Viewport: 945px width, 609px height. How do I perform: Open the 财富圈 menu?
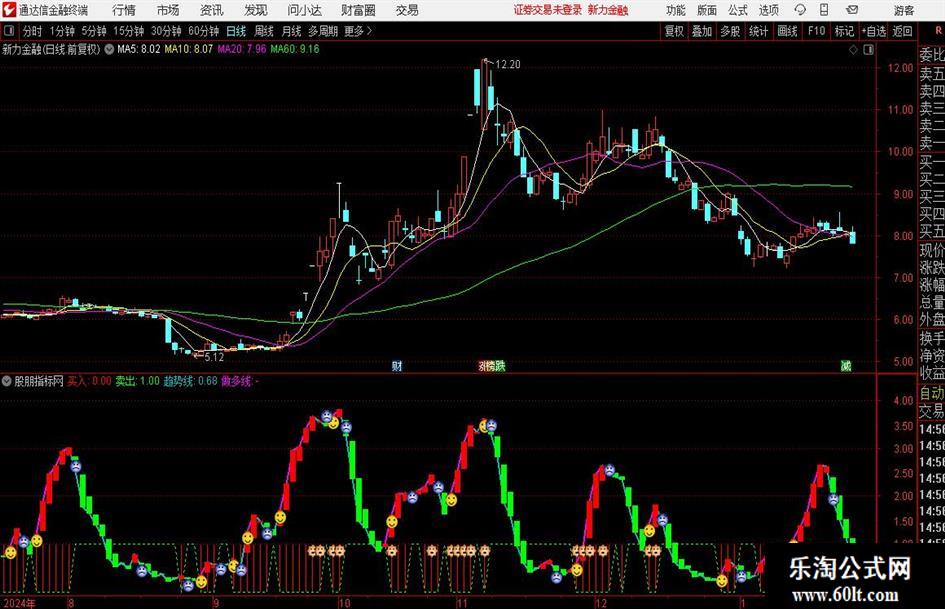coord(358,10)
